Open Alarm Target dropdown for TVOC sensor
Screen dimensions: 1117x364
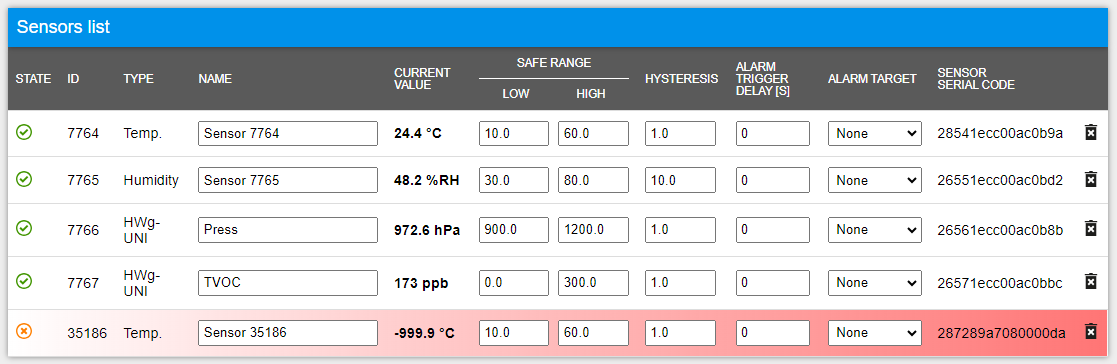pyautogui.click(x=875, y=283)
